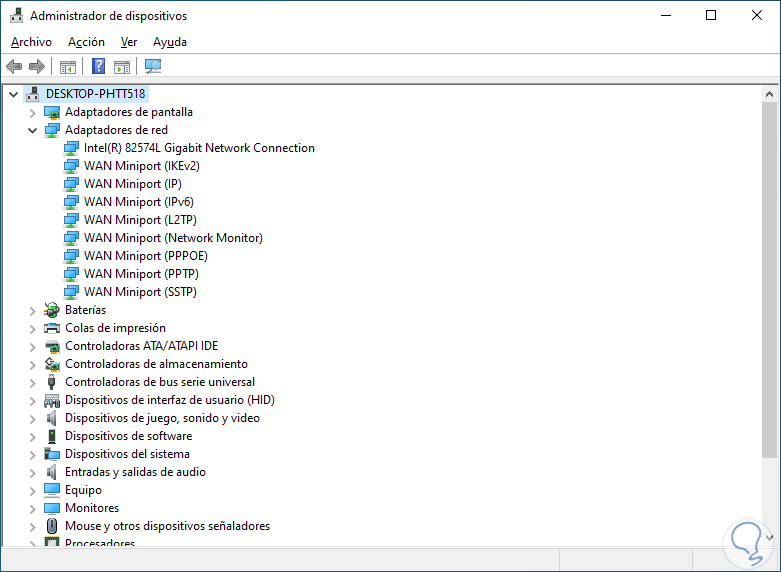
Task: Expand Controladoras de almacenamiento category
Action: [32, 365]
